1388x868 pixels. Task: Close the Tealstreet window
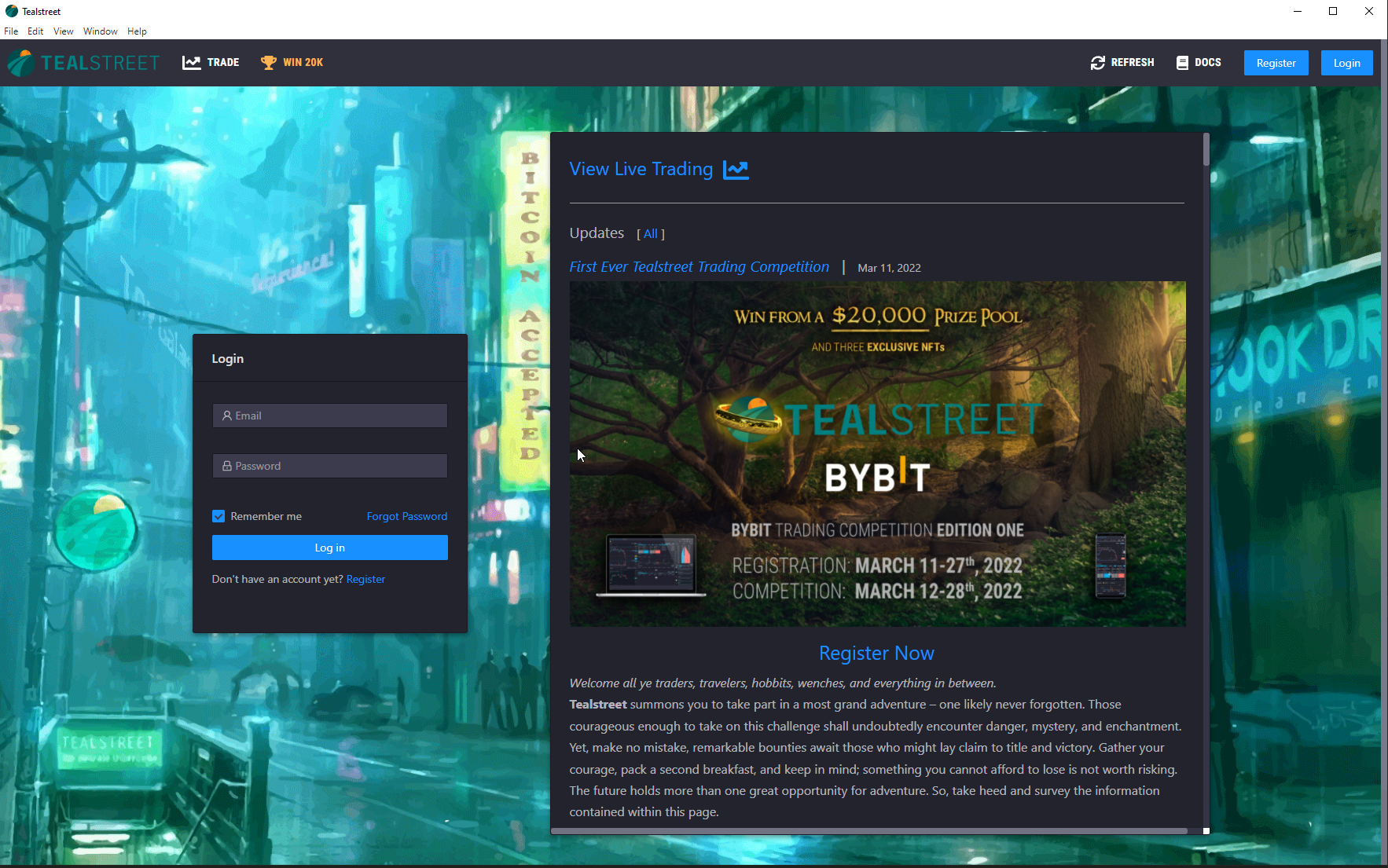1369,11
